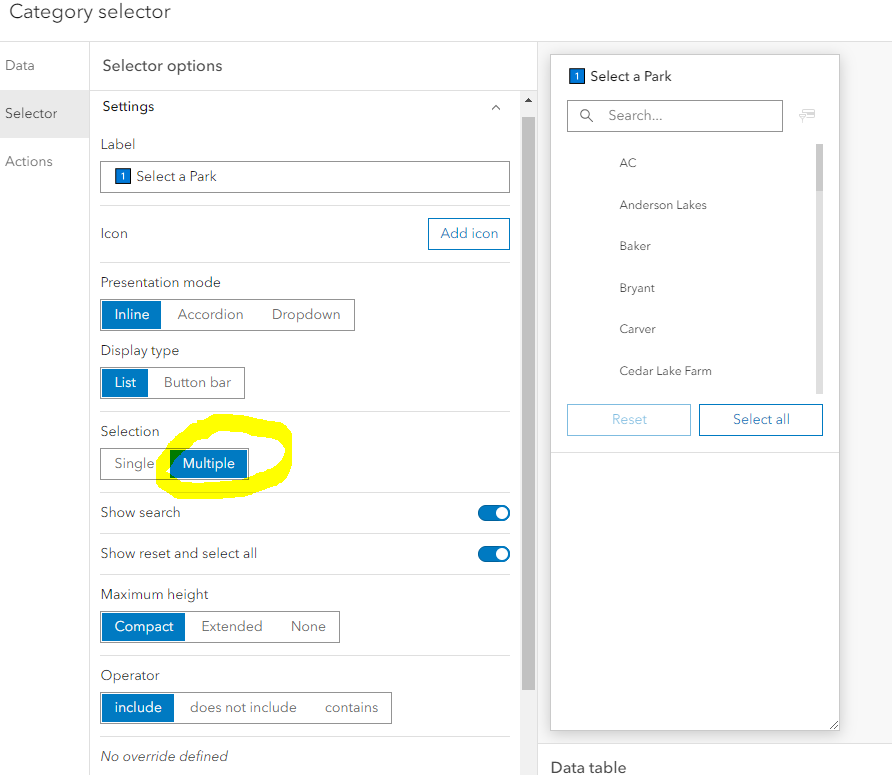
Task: Open the Data tab
Action: (x=20, y=66)
